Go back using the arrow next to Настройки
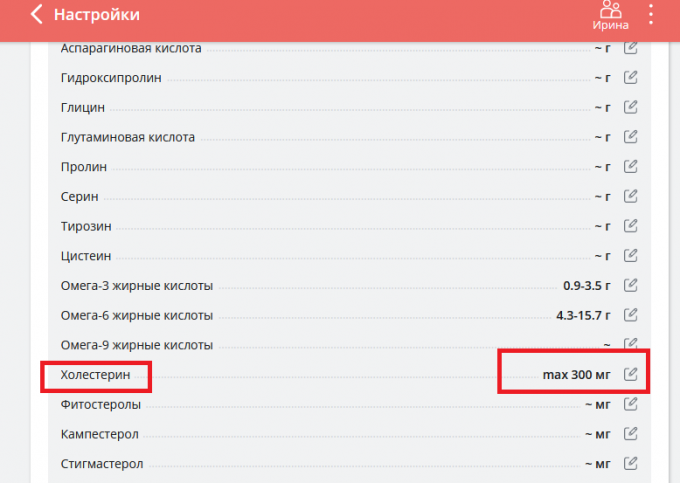The width and height of the screenshot is (680, 483). click(x=37, y=14)
